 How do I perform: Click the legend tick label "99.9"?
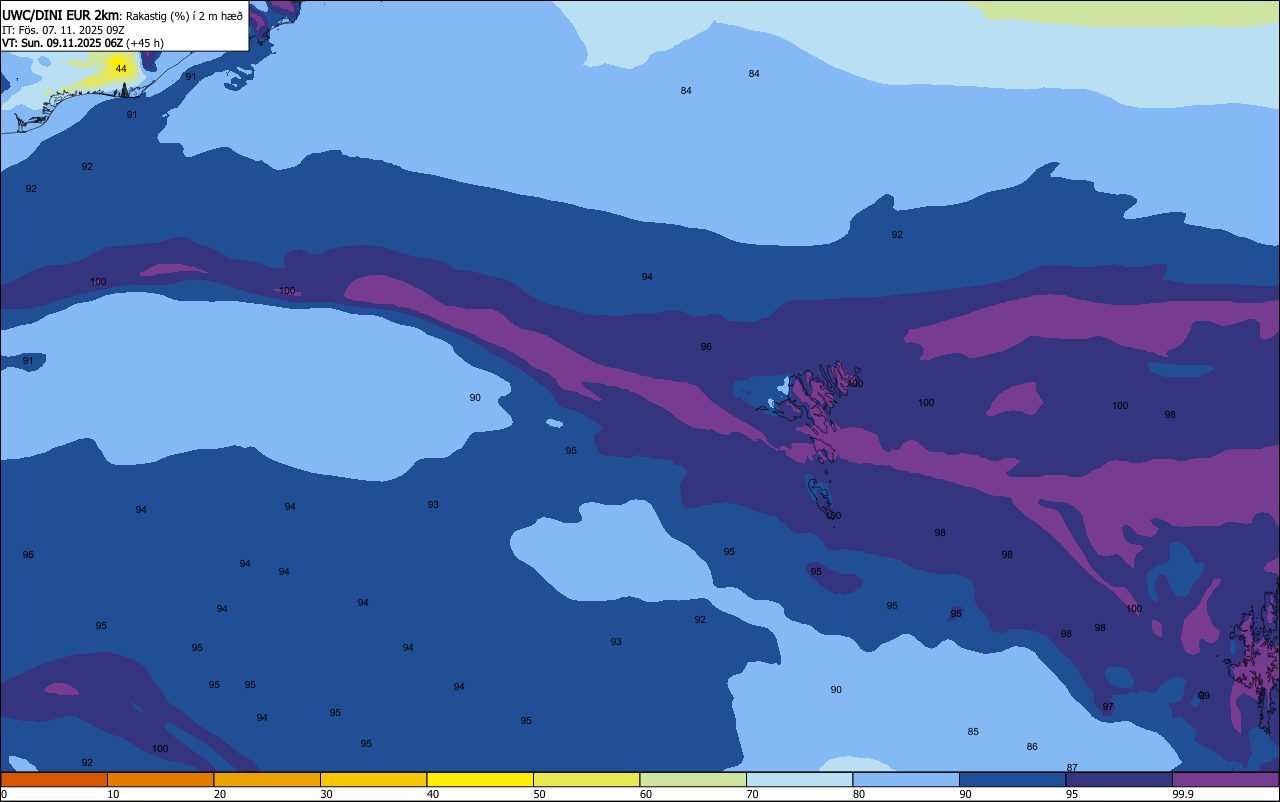pos(1183,794)
